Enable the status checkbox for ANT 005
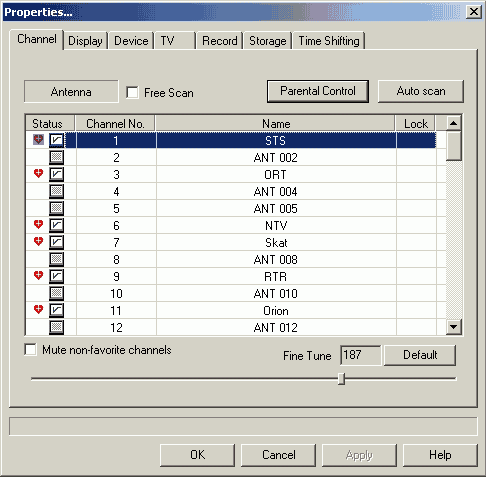 pos(56,208)
